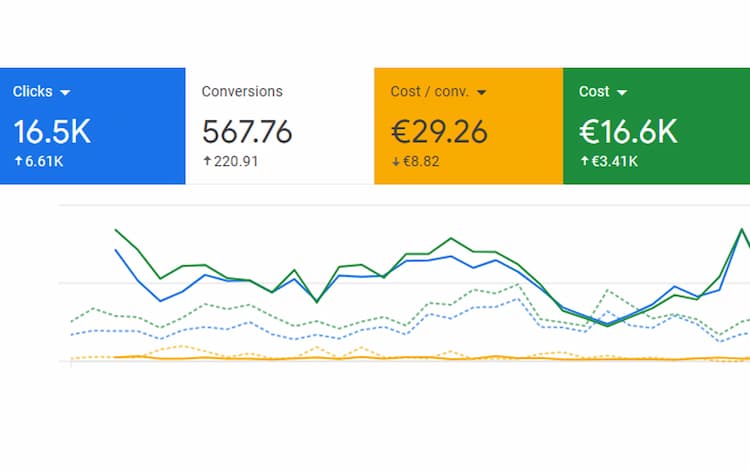Image resolution: width=750 pixels, height=471 pixels.
Task: Click the up arrow beside €3.41K
Action: [x=584, y=160]
